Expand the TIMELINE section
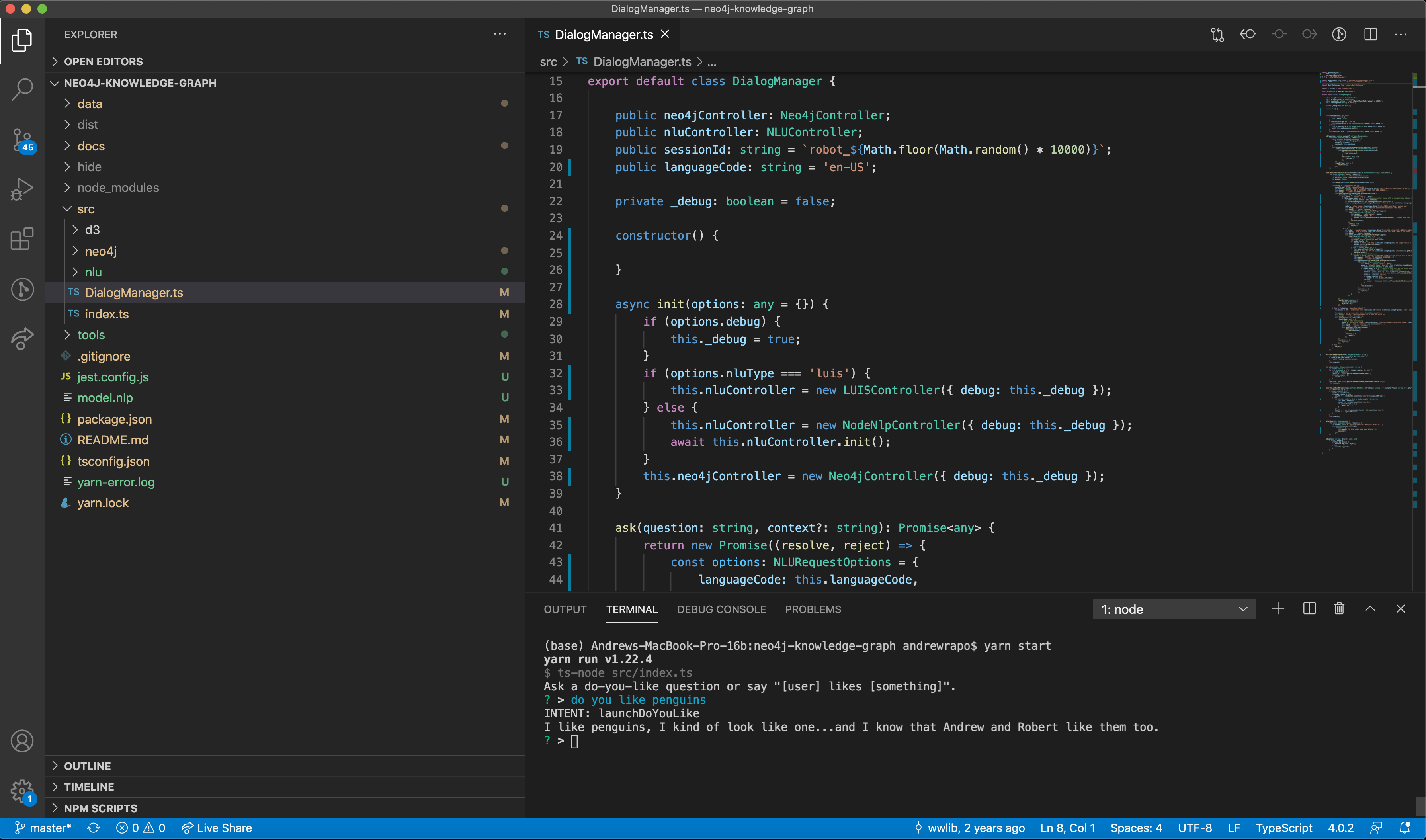This screenshot has height=840, width=1426. [x=285, y=787]
